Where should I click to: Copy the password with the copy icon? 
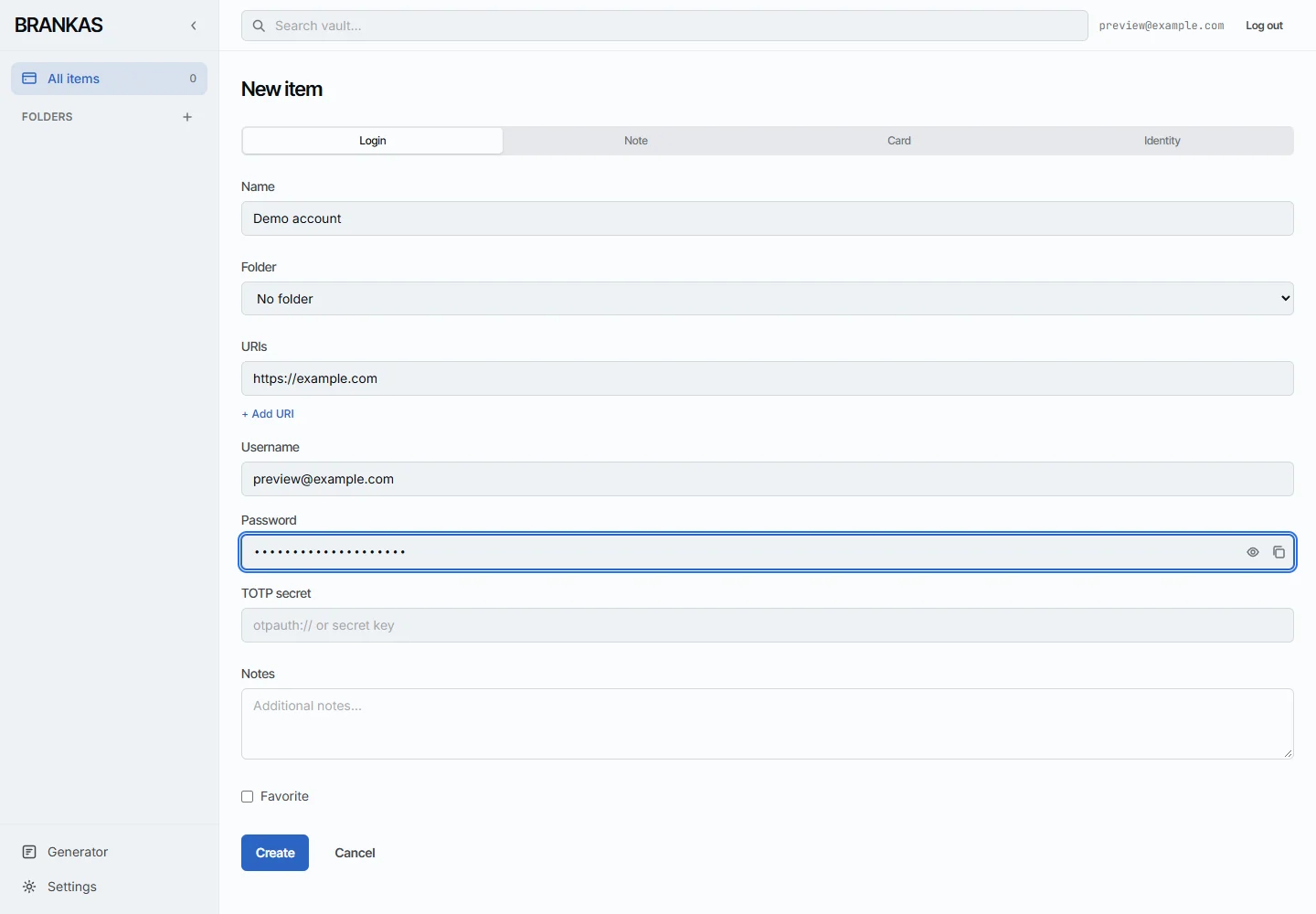pyautogui.click(x=1279, y=552)
